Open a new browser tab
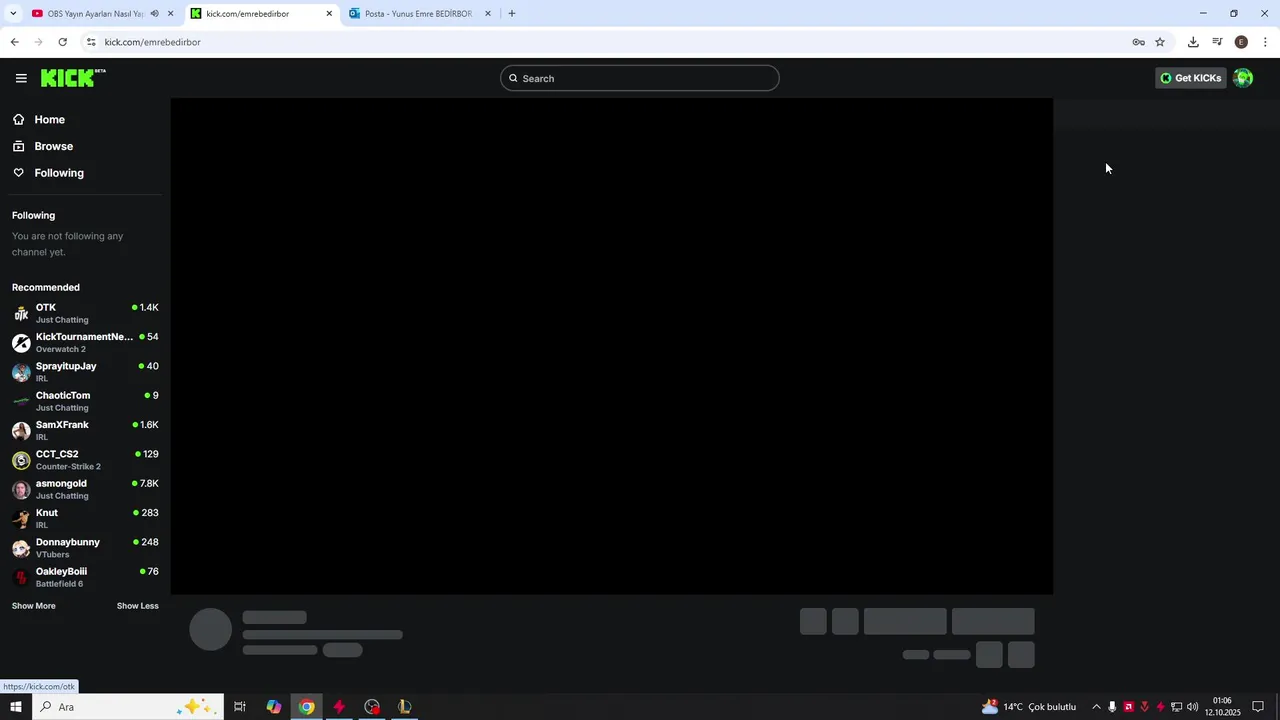1280x720 pixels. [x=512, y=14]
